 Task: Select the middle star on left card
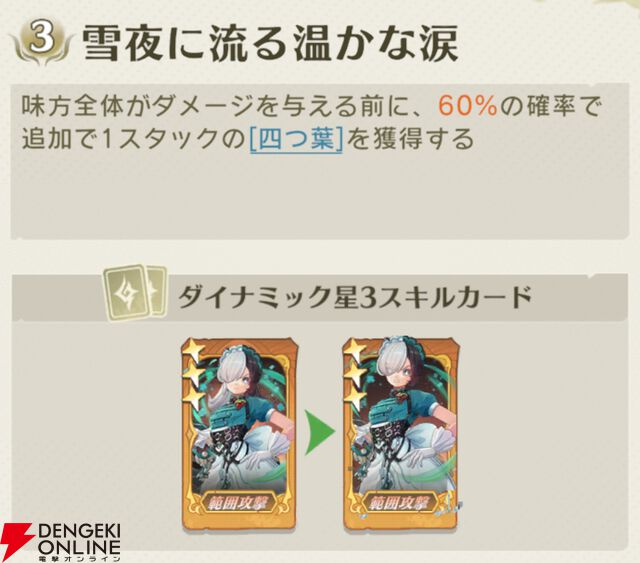coord(192,374)
